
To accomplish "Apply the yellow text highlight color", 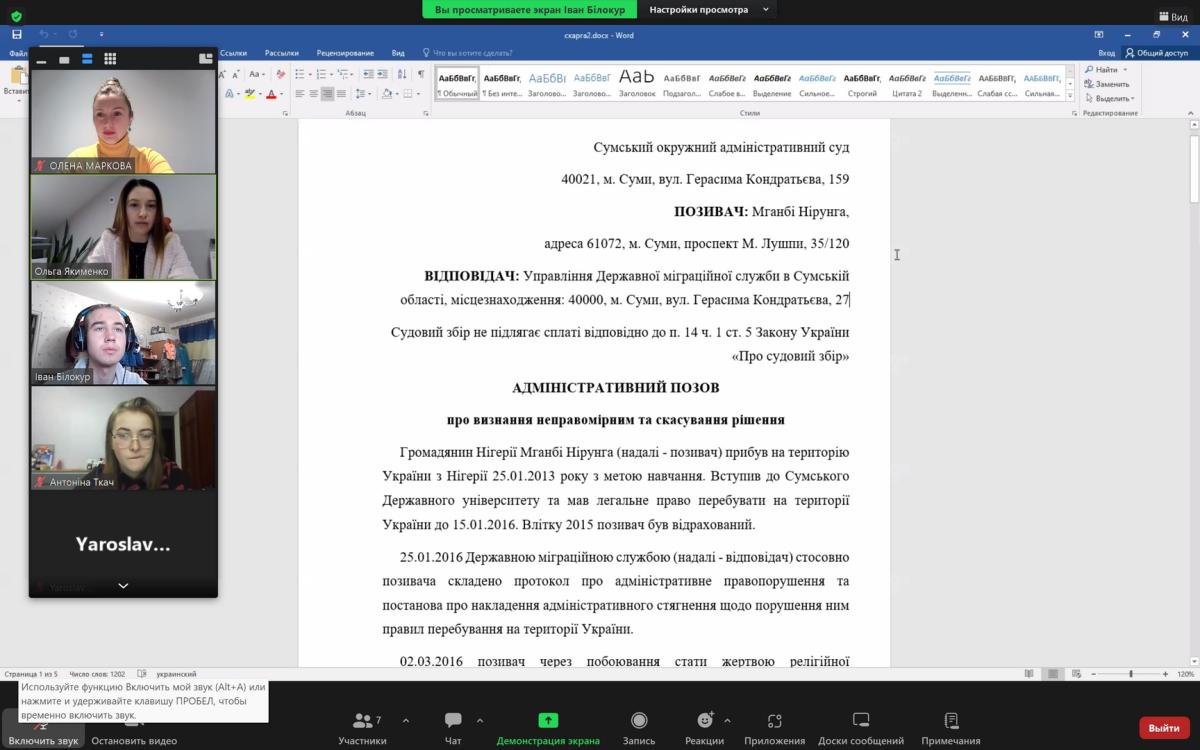I will (250, 94).
